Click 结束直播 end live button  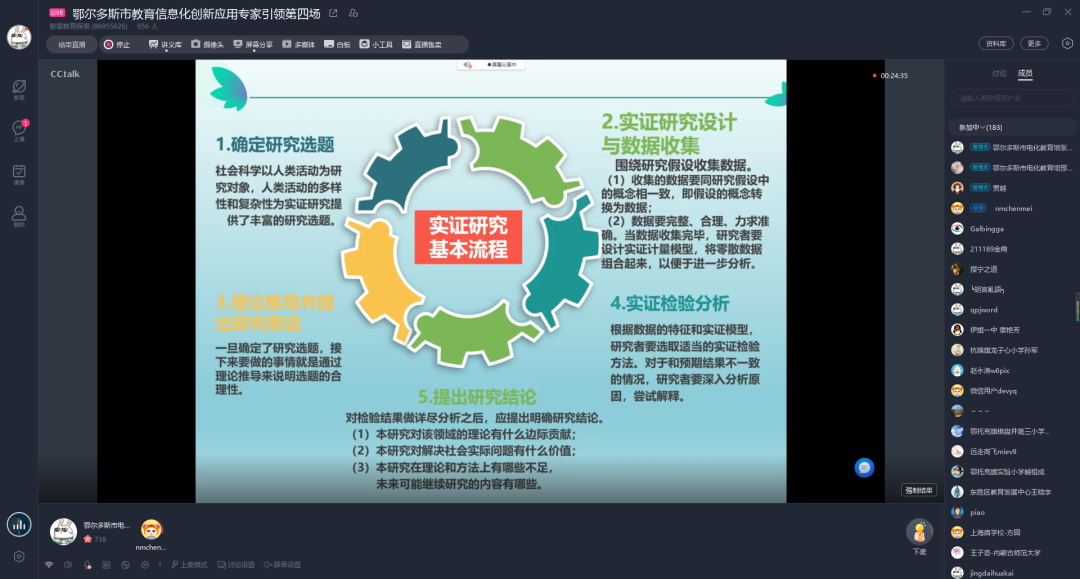(x=72, y=45)
